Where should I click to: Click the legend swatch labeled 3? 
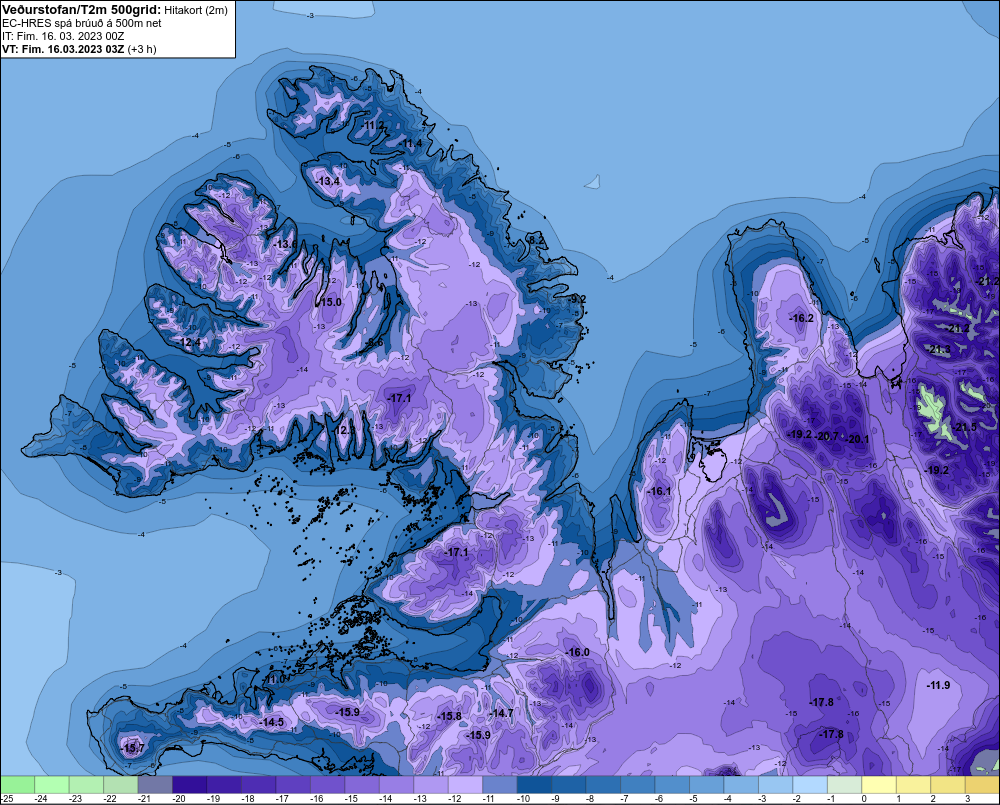[982, 785]
